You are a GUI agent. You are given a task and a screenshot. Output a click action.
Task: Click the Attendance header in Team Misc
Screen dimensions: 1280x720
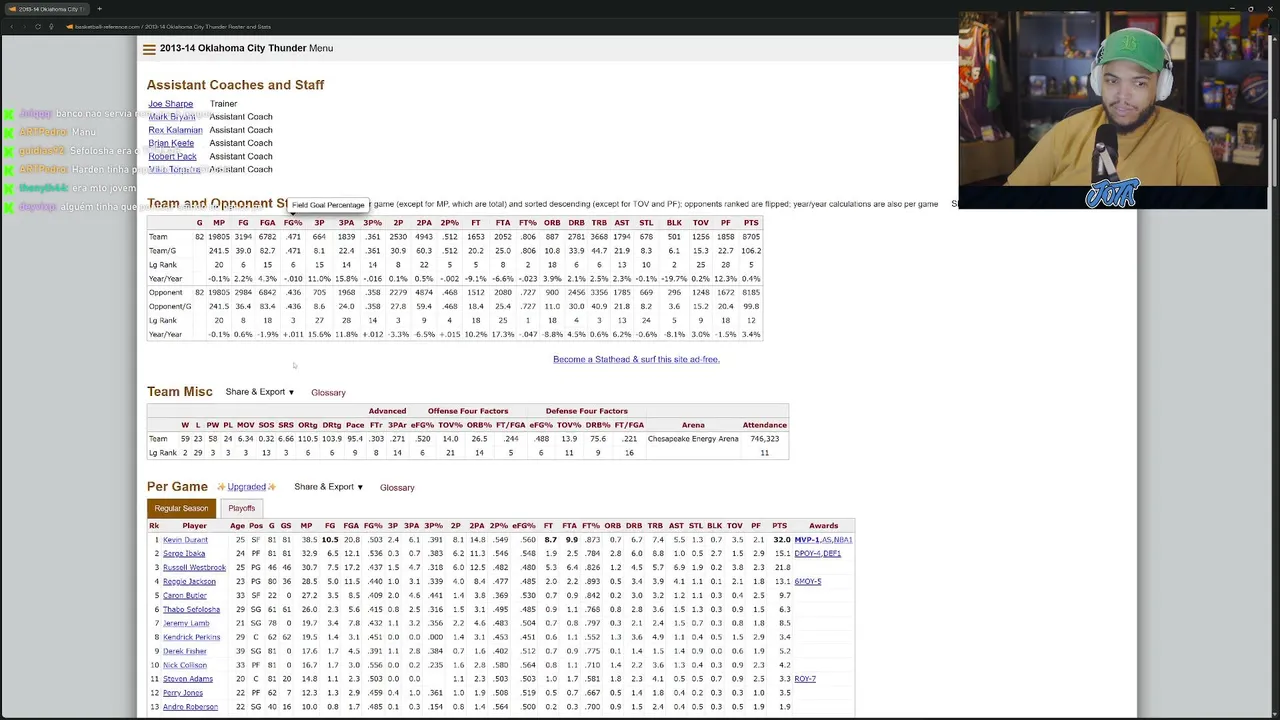pos(764,425)
